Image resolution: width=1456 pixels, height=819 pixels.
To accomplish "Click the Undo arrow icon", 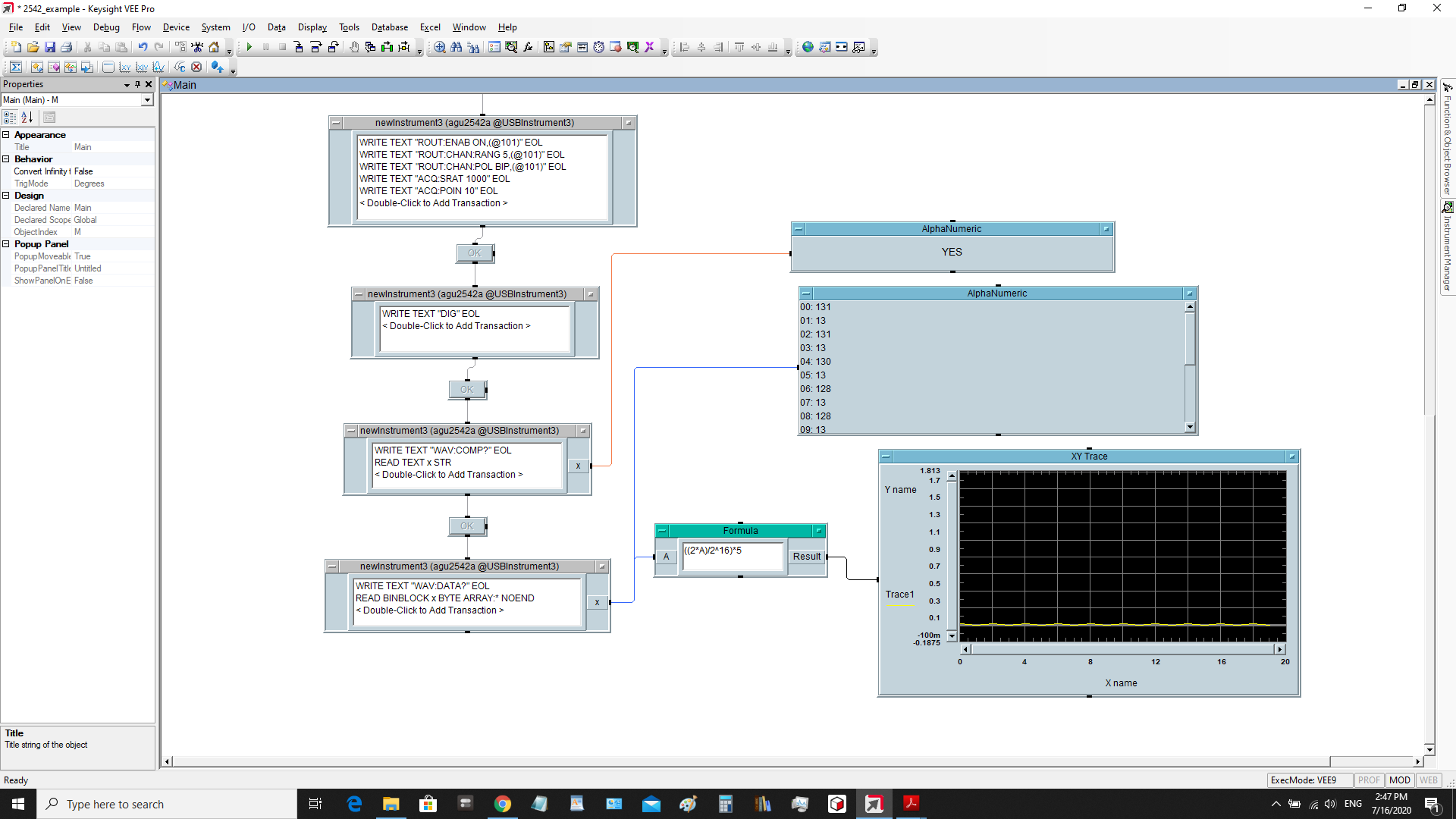I will pos(143,47).
